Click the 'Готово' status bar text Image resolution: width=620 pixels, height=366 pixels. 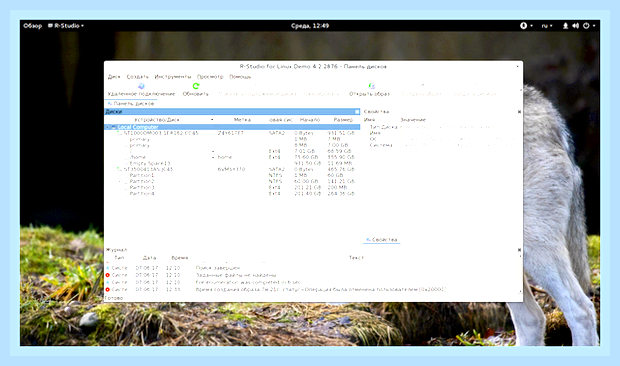pyautogui.click(x=114, y=298)
